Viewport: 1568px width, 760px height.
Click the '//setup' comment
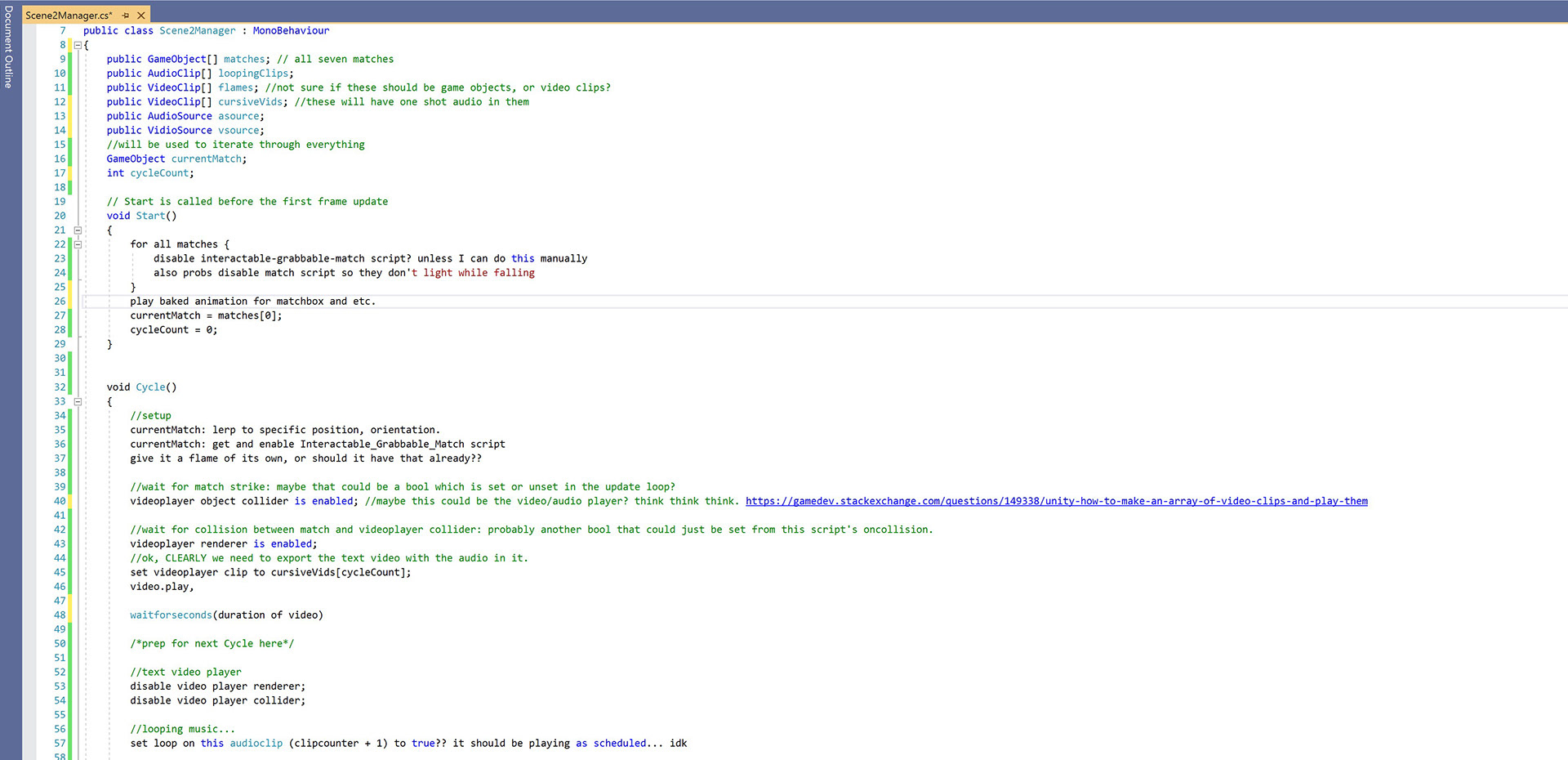[x=150, y=416]
